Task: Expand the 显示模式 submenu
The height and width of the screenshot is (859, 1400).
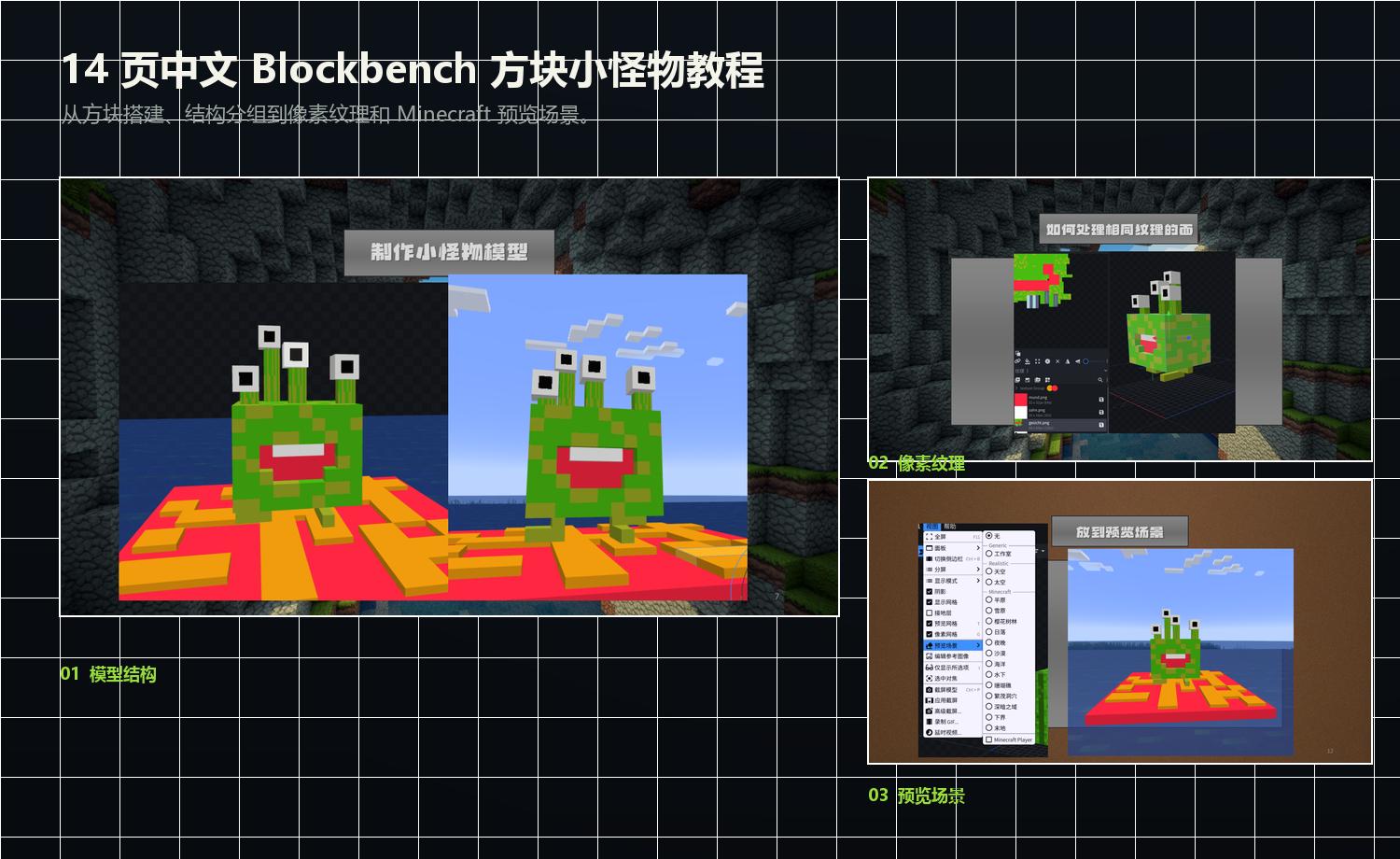Action: pos(953,581)
